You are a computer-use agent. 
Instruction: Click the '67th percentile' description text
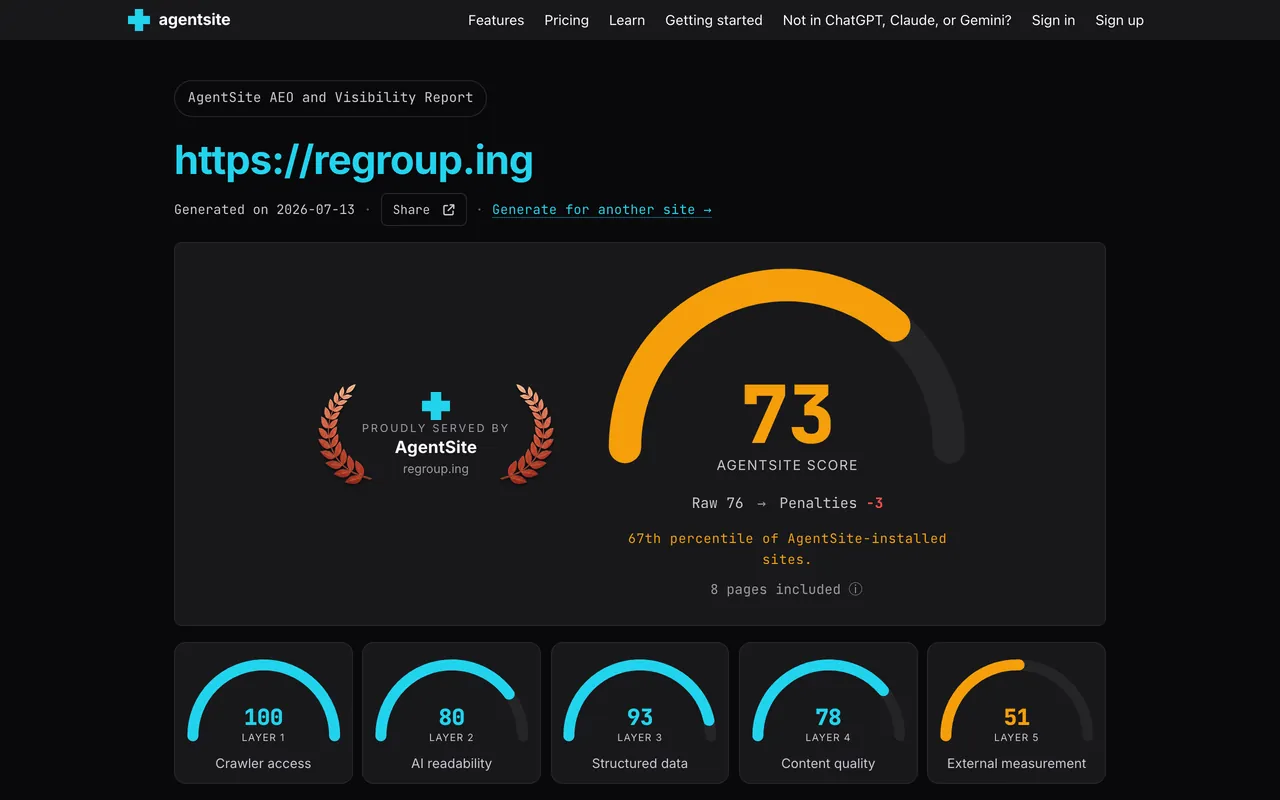pyautogui.click(x=787, y=549)
